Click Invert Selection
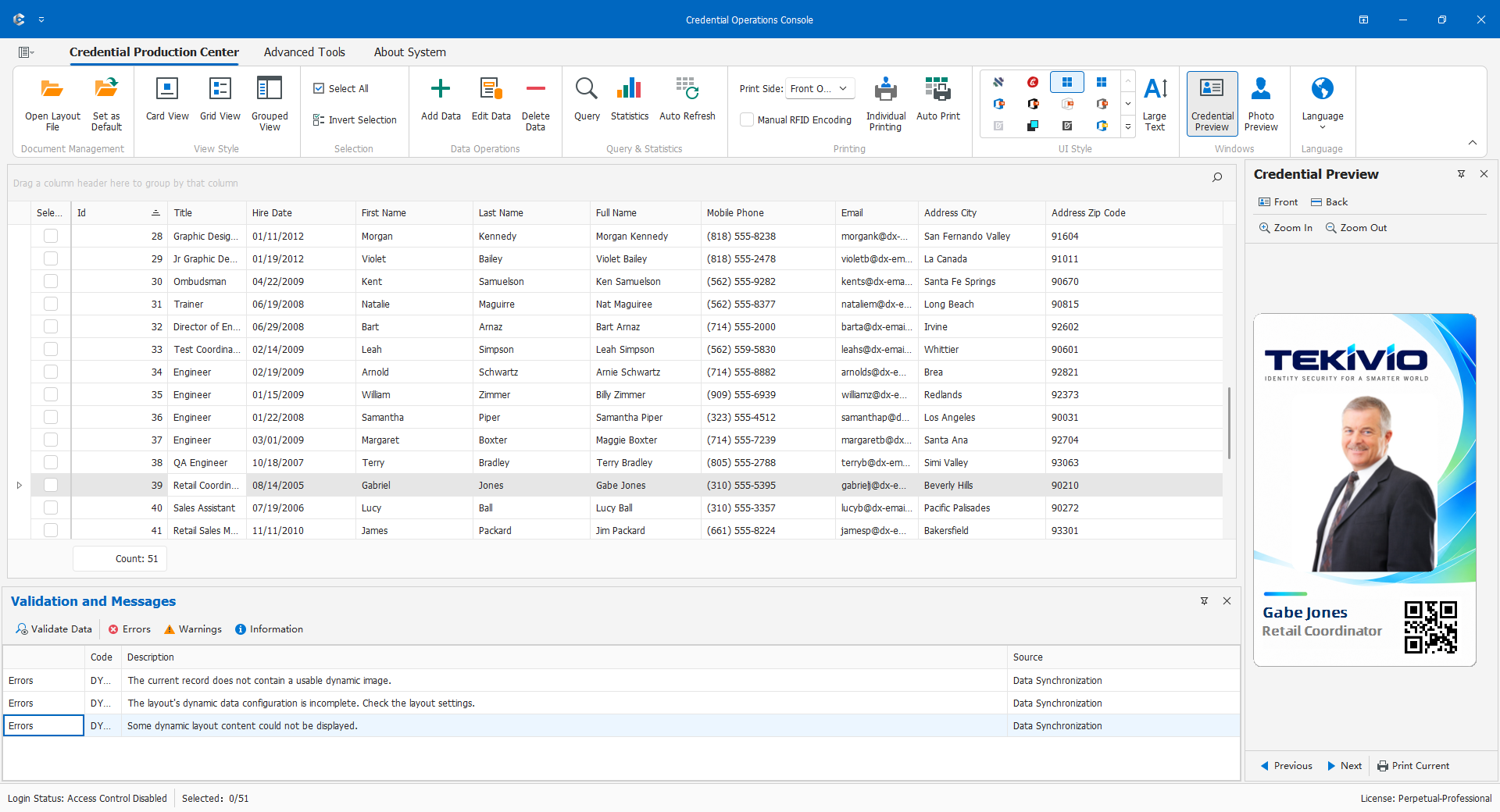This screenshot has height=812, width=1500. [355, 119]
